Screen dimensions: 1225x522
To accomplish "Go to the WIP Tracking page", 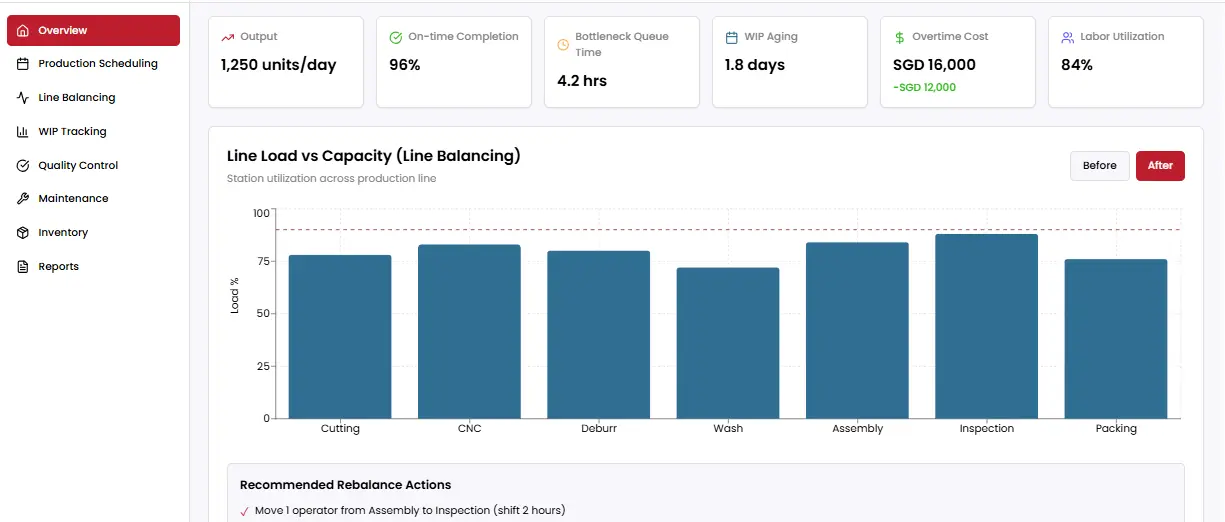I will tap(72, 132).
